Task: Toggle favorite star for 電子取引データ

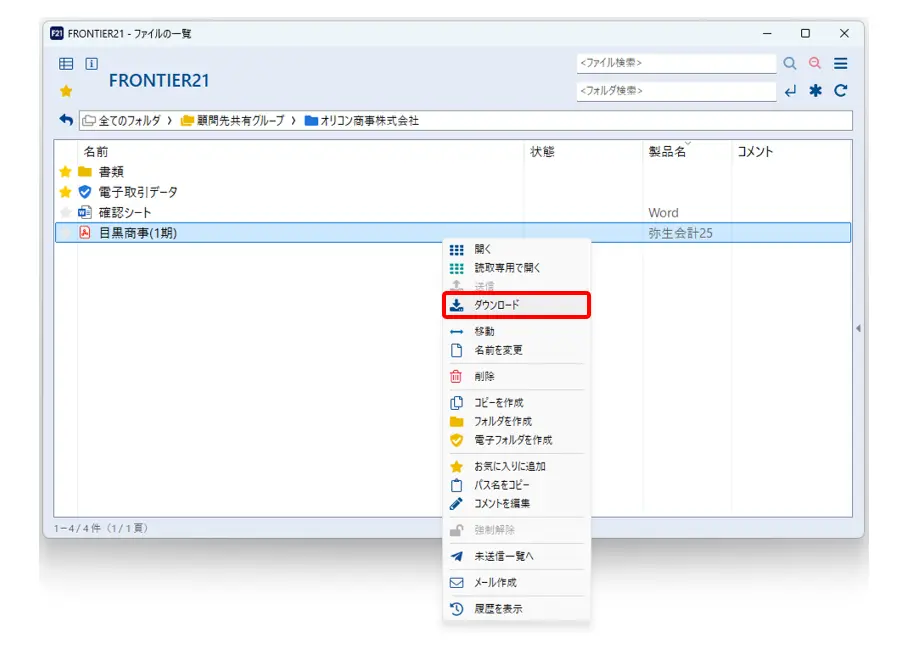Action: 66,192
